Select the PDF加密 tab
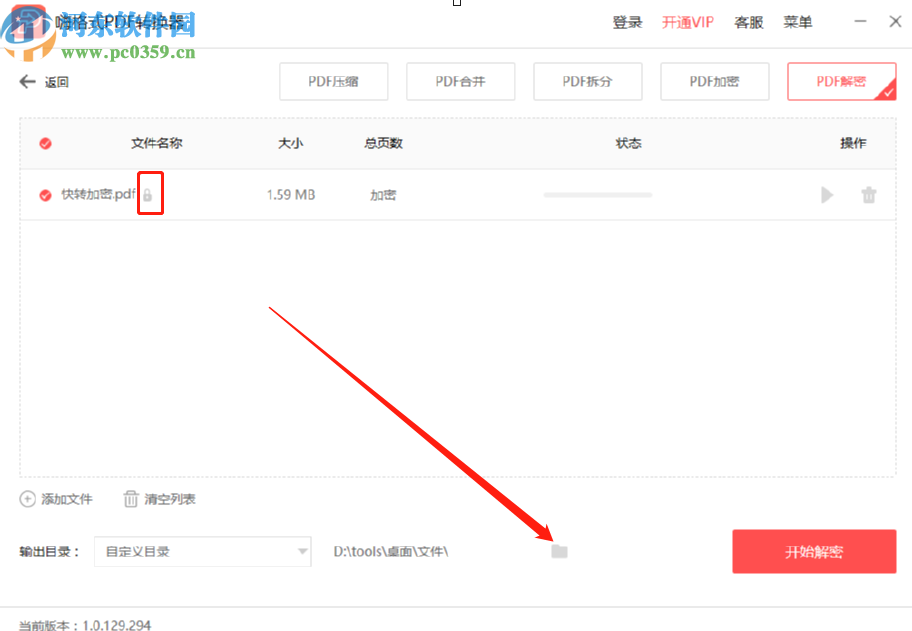This screenshot has height=631, width=912. [714, 81]
